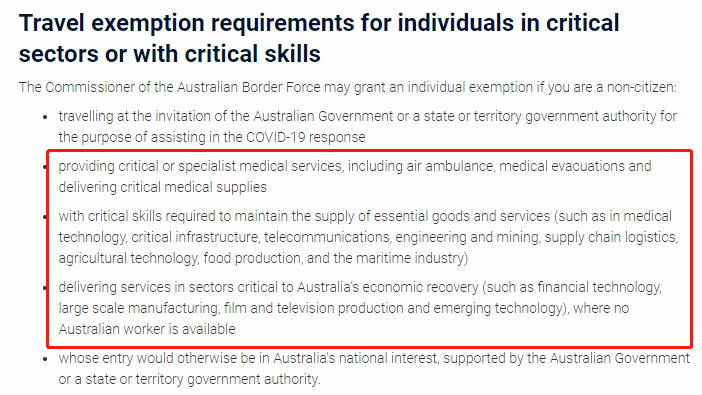Click the "delivering critical medical supplies" line
Viewport: 702px width, 395px height.
[163, 187]
